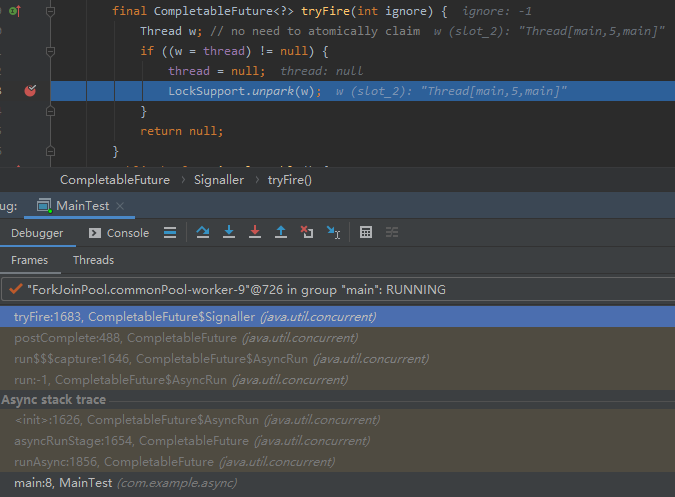The image size is (675, 497).
Task: Click the 'Async stack trace' header
Action: 53,400
